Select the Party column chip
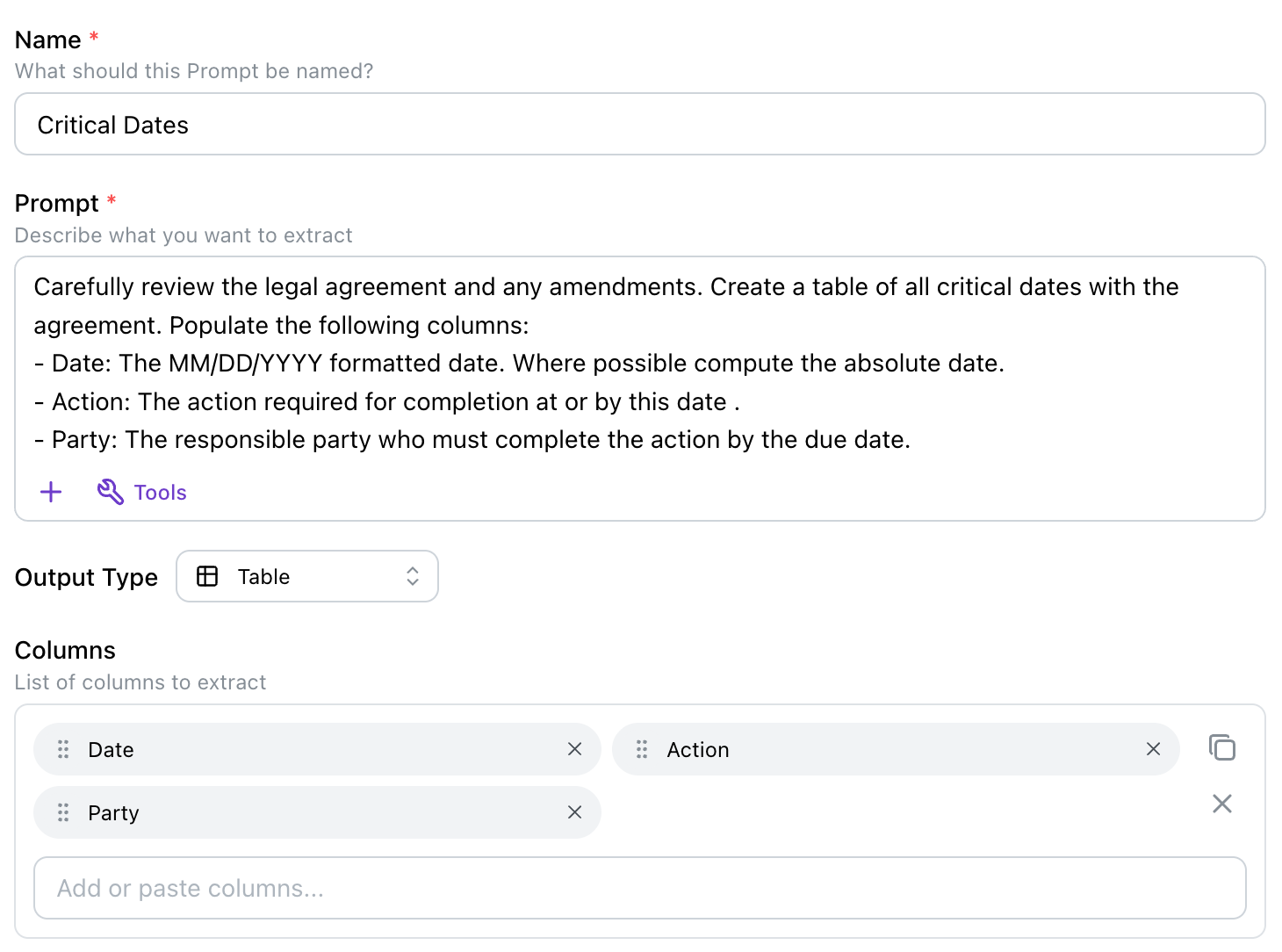Viewport: 1282px width, 952px height. point(316,812)
